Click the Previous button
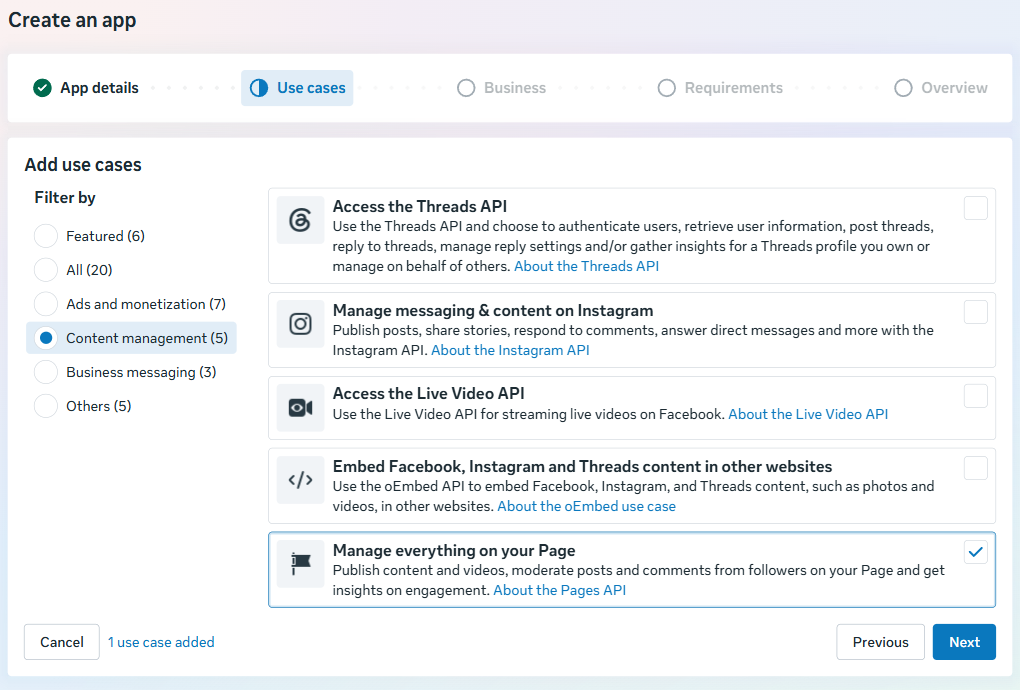 (x=880, y=642)
